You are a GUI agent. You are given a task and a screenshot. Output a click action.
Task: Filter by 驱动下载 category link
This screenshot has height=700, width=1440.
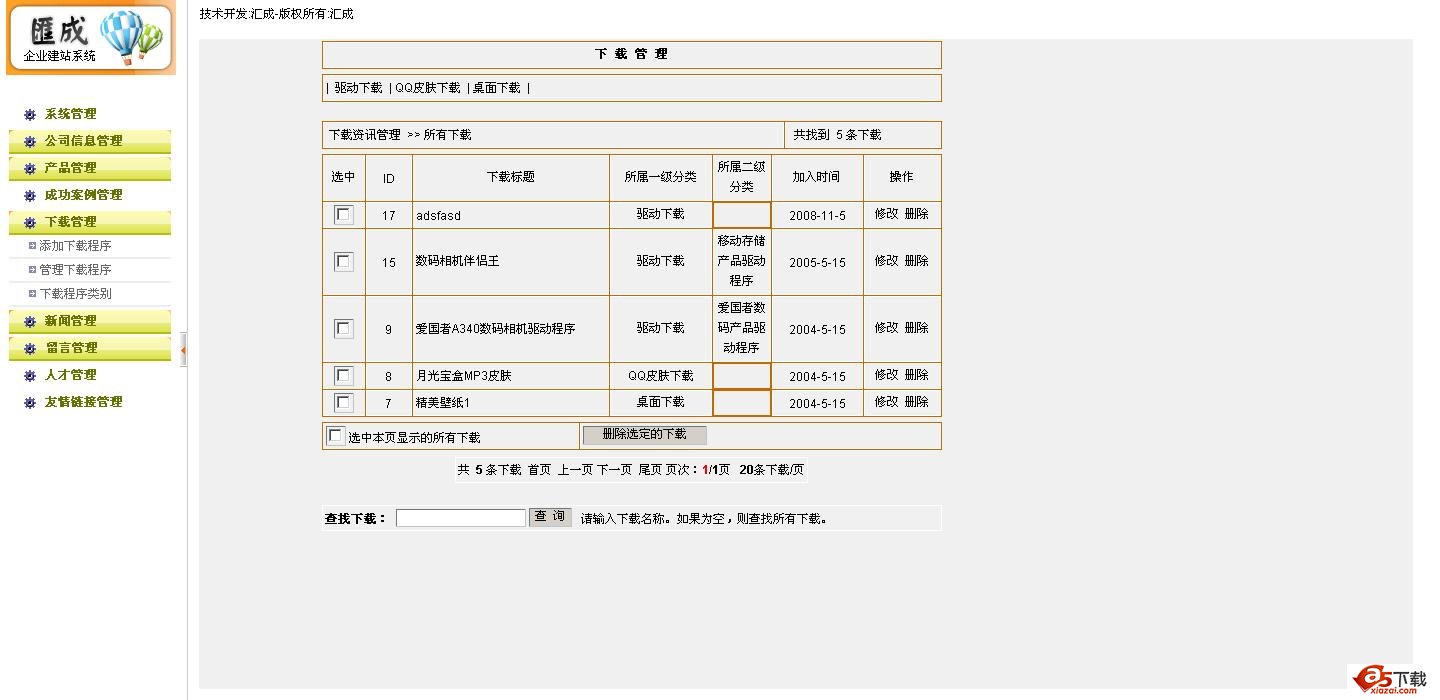pyautogui.click(x=358, y=88)
